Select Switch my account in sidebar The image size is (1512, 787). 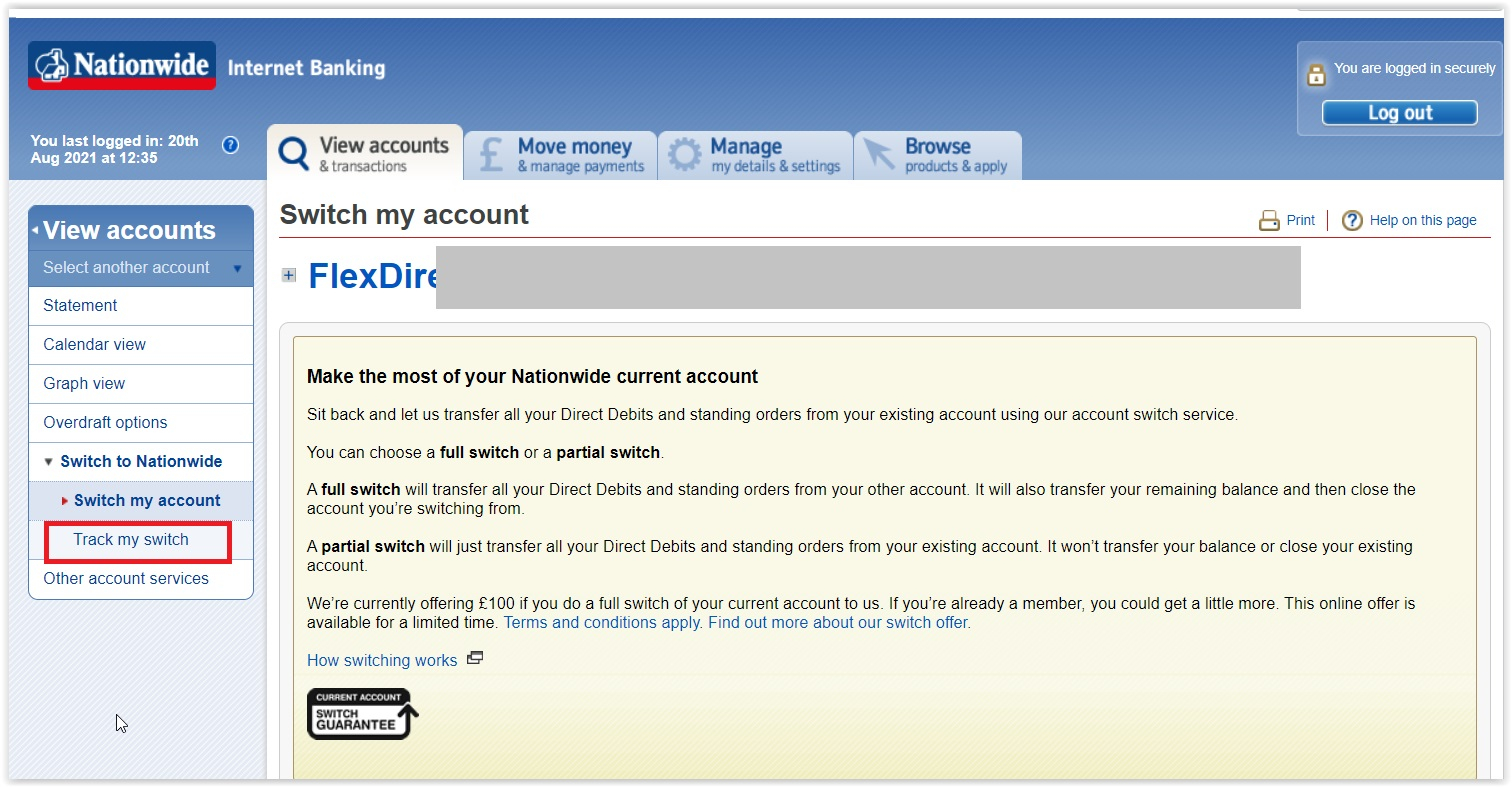(141, 501)
